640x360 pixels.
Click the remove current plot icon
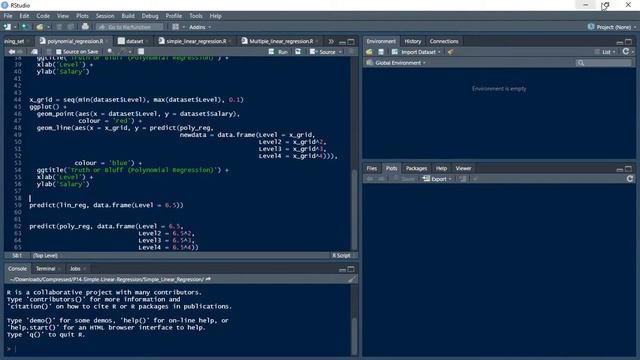[462, 179]
